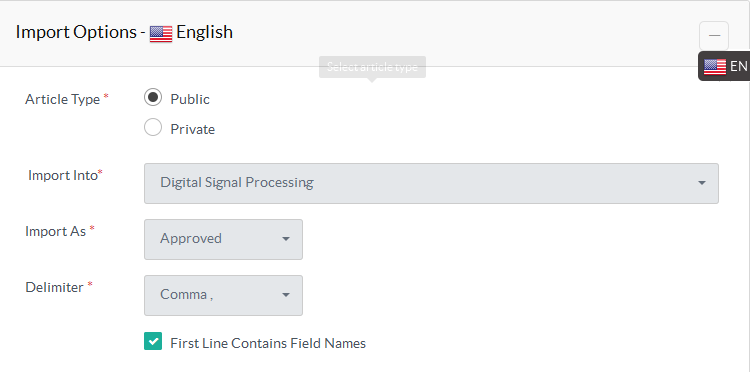Click the Import Options - English header title
Screen dimensions: 750x372
pos(124,32)
